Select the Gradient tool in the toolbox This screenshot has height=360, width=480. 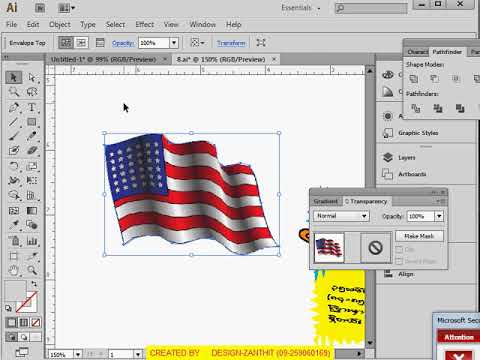pos(32,211)
